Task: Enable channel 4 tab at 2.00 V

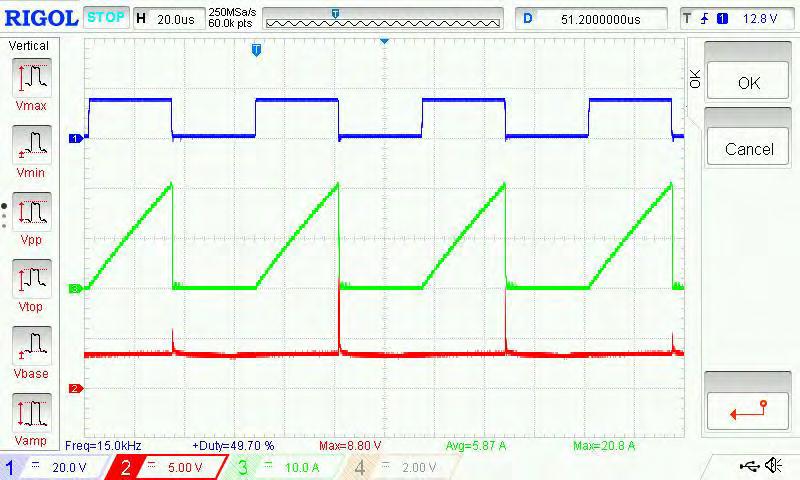Action: 399,467
